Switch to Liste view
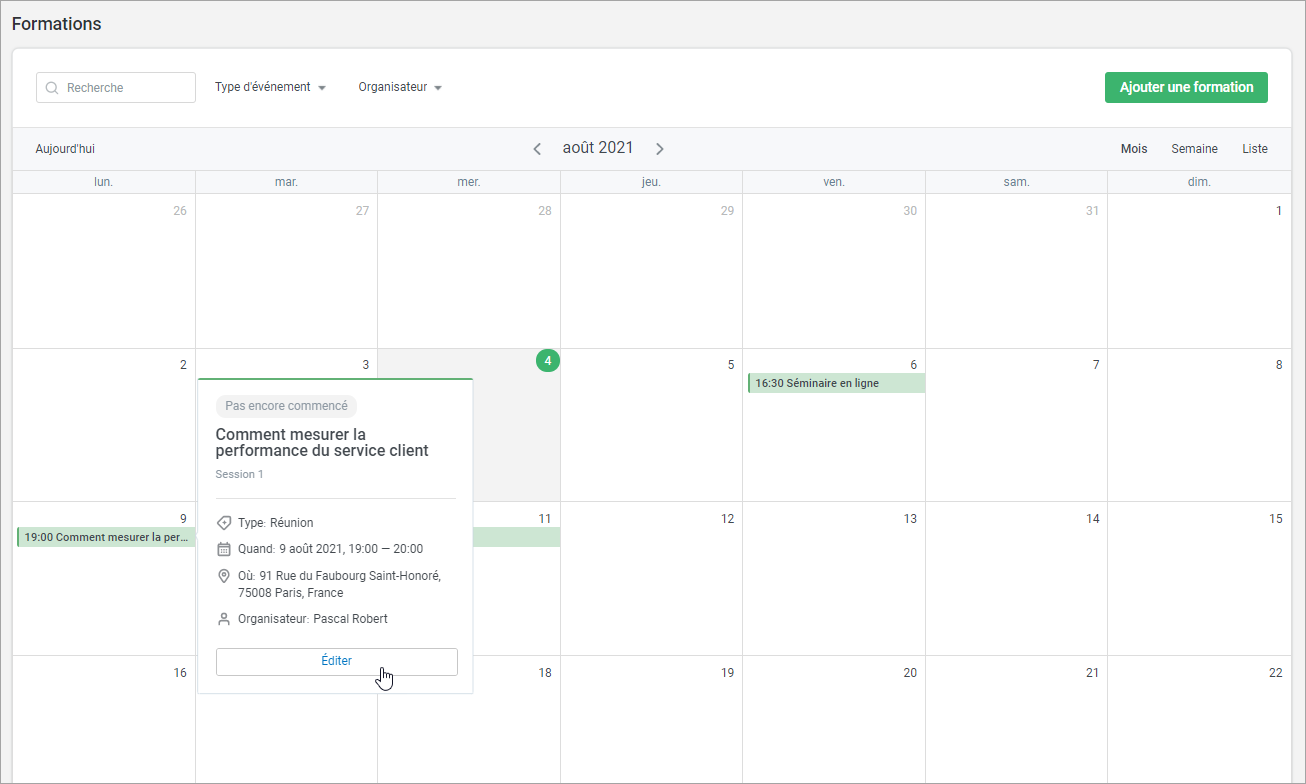This screenshot has width=1306, height=784. click(1254, 149)
